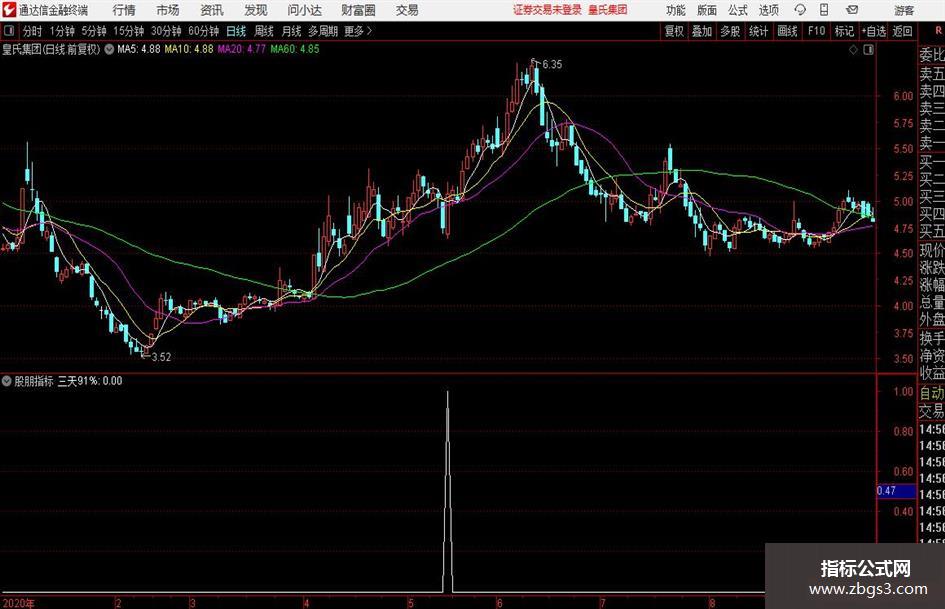Image resolution: width=945 pixels, height=609 pixels.
Task: Open the 选项 menu
Action: 768,10
